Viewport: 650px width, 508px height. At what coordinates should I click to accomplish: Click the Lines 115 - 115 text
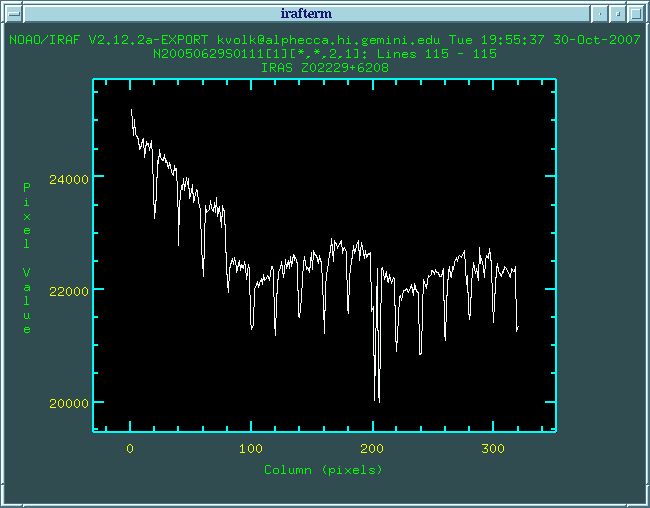pyautogui.click(x=437, y=54)
